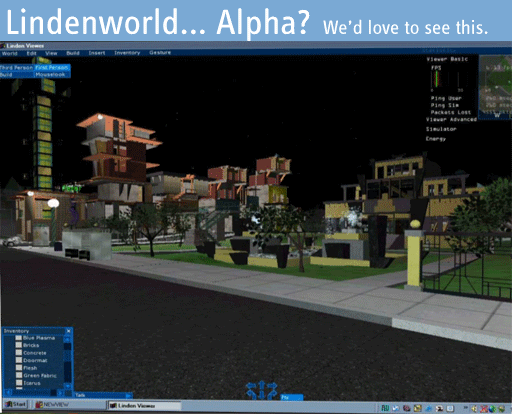The height and width of the screenshot is (414, 512).
Task: Expand the Viewer Basic stats section
Action: 447,59
